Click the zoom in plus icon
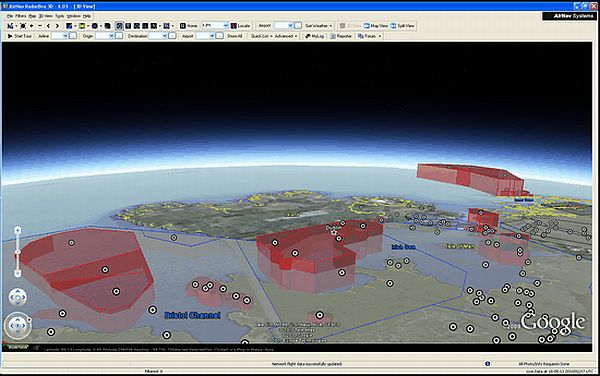This screenshot has width=600, height=376. tap(31, 26)
